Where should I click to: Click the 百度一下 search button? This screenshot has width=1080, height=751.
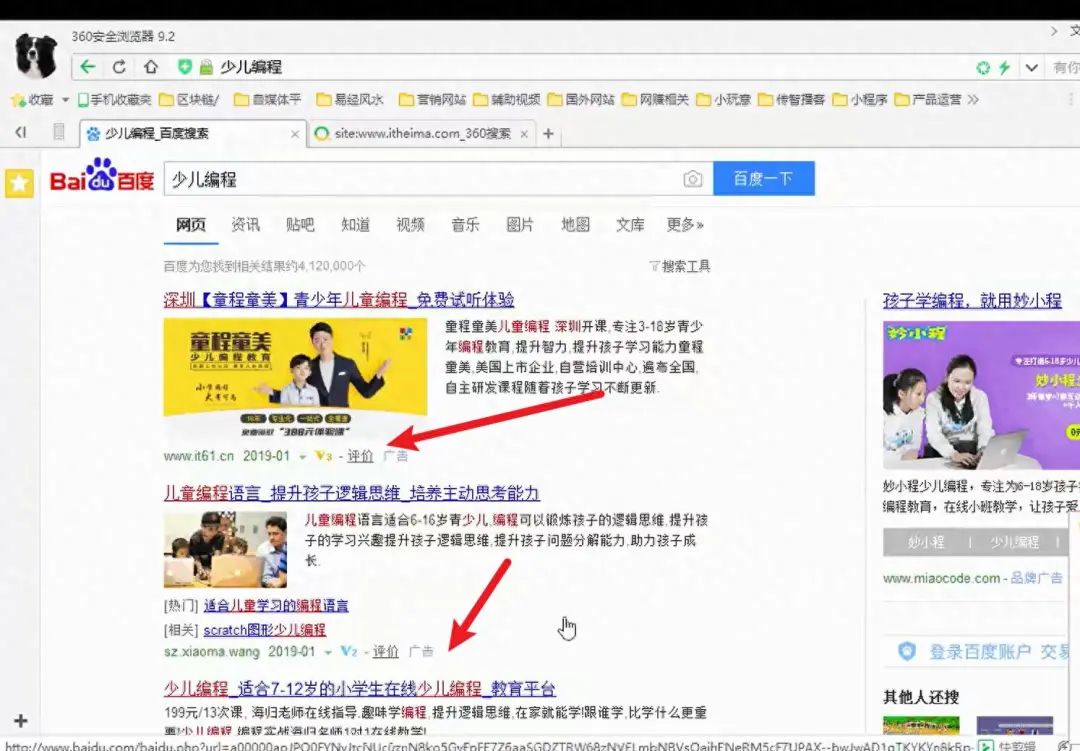tap(764, 178)
